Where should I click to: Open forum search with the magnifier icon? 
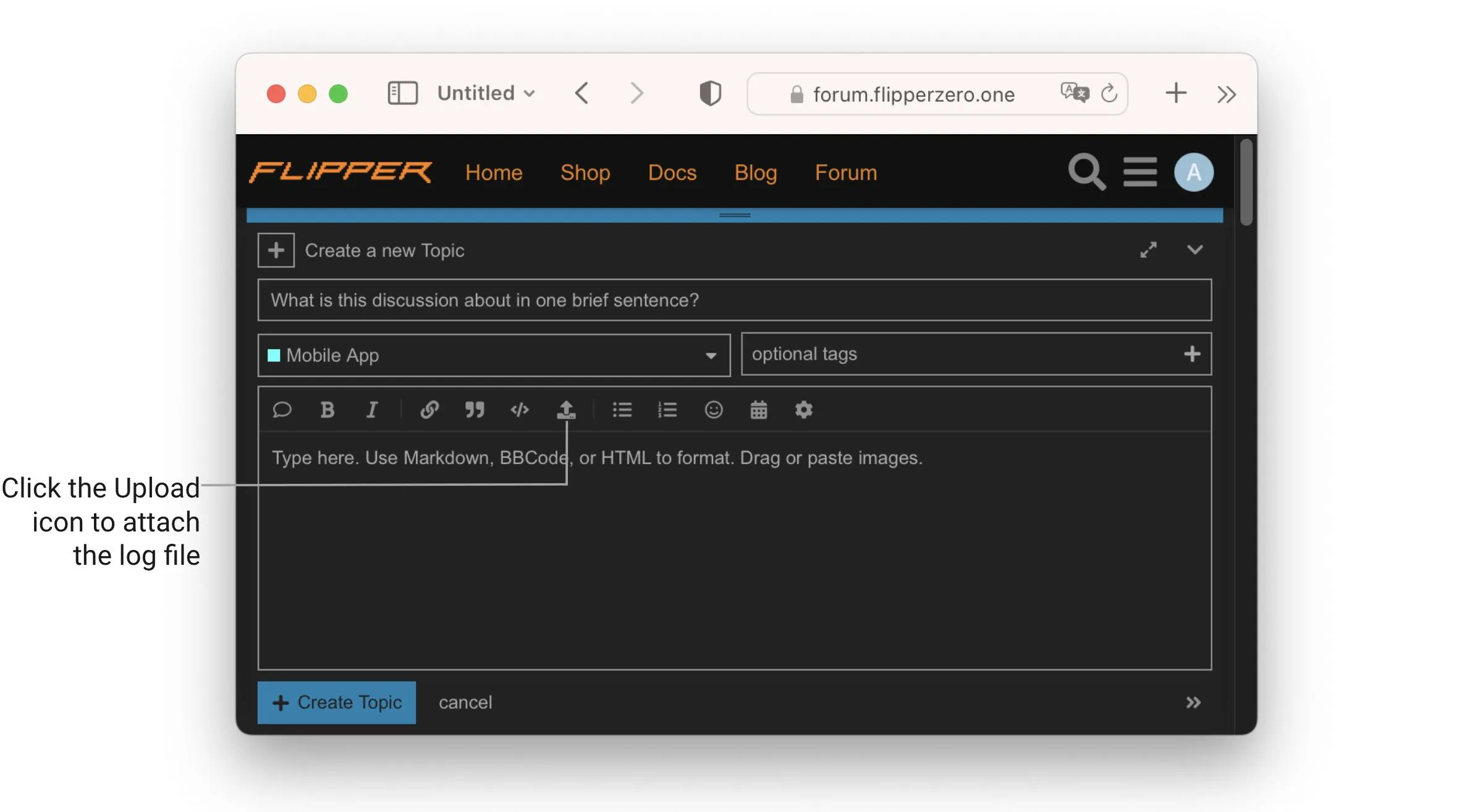coord(1087,172)
